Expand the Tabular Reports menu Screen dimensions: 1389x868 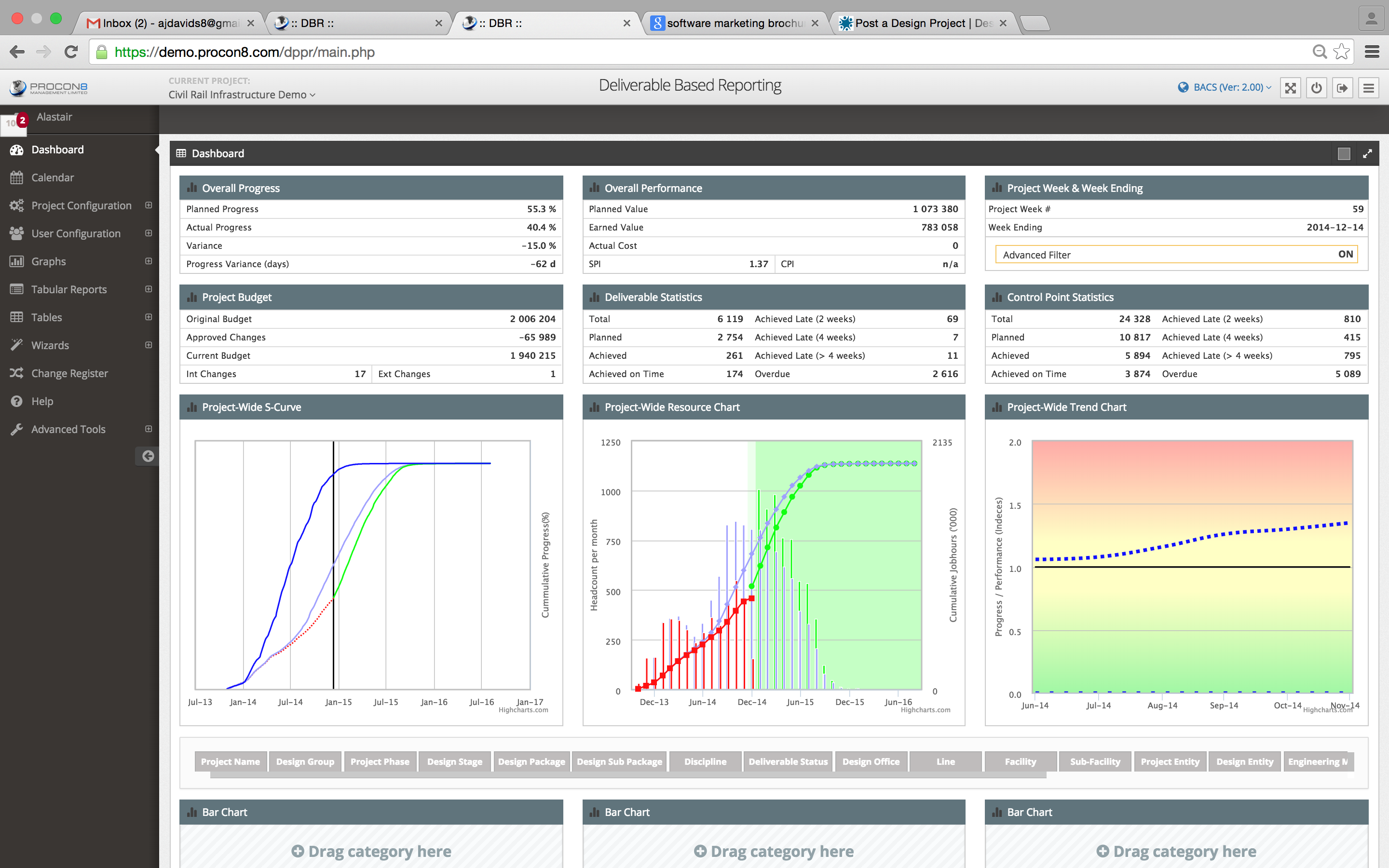(x=149, y=289)
